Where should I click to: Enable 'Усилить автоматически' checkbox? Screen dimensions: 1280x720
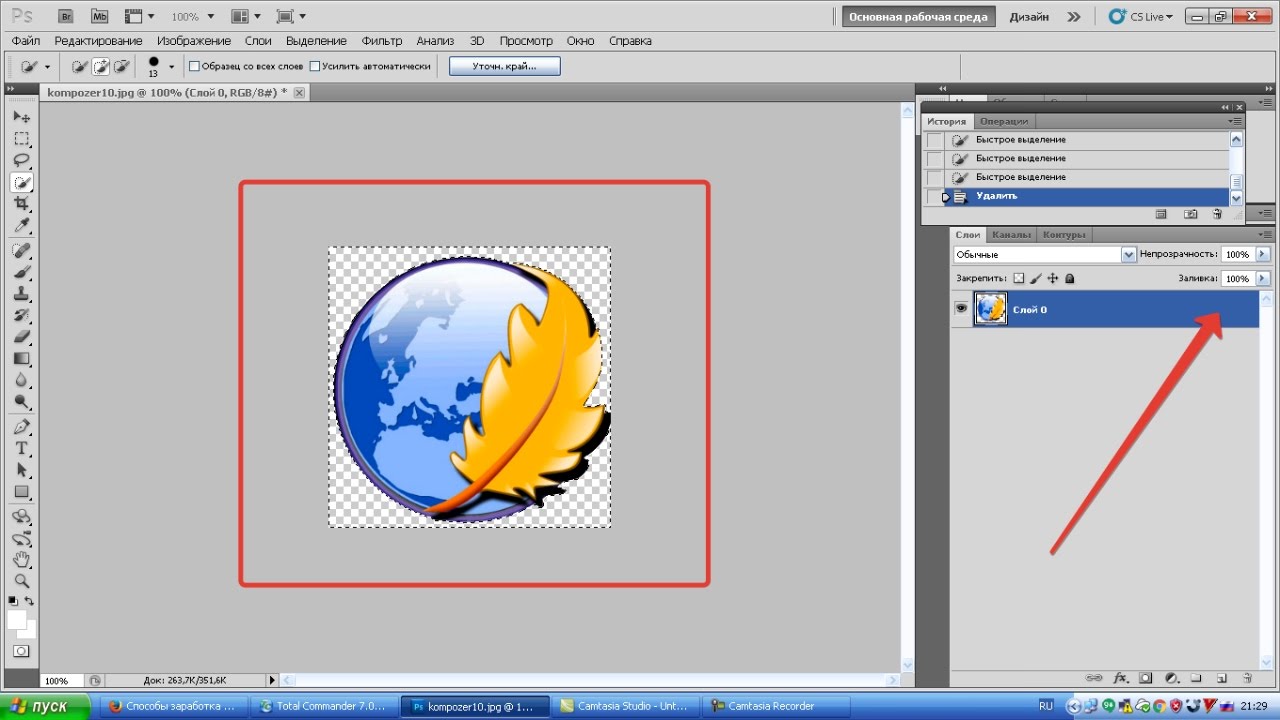click(x=315, y=66)
